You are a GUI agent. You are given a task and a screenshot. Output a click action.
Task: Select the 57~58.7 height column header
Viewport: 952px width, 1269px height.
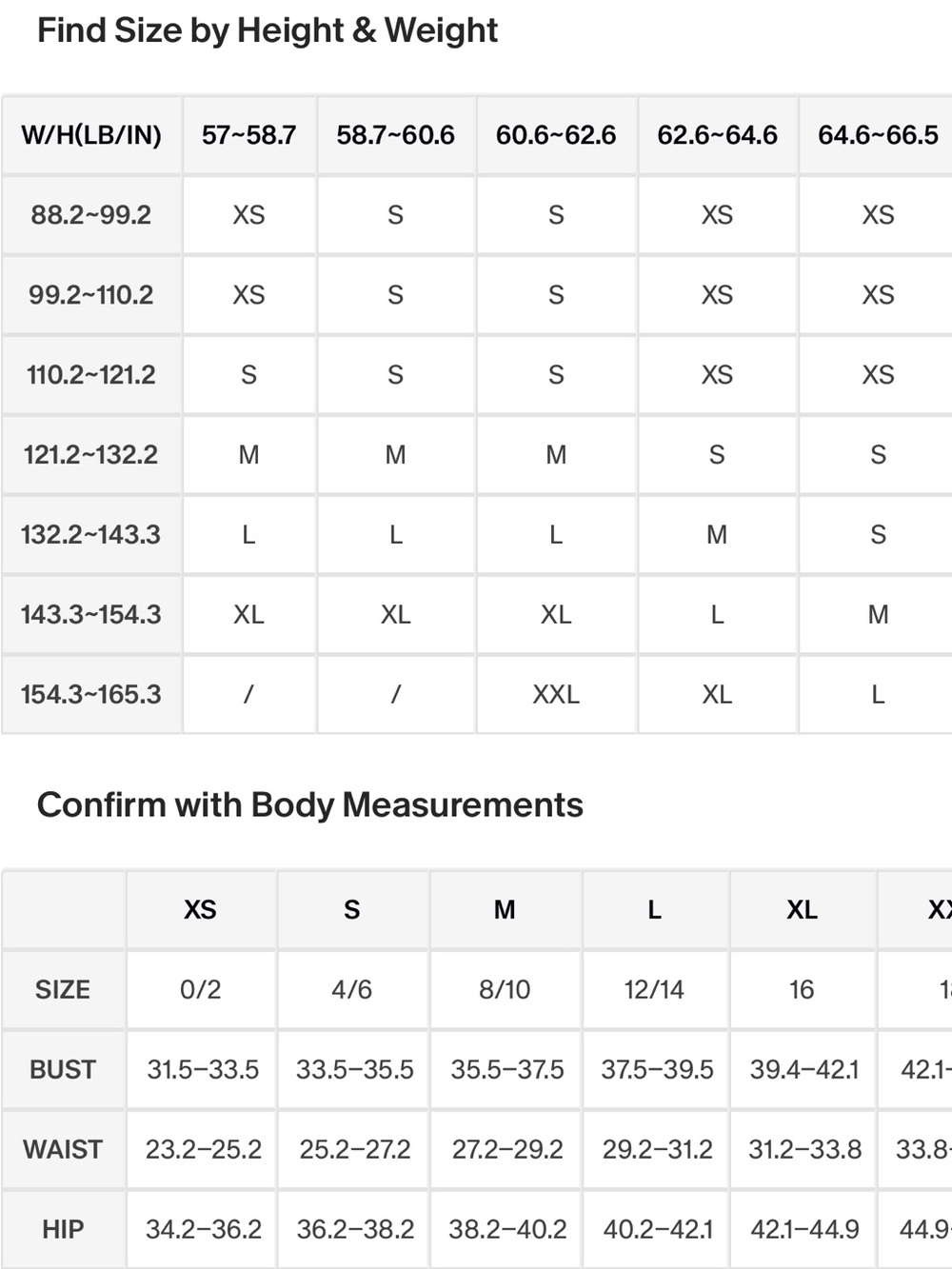click(x=248, y=135)
